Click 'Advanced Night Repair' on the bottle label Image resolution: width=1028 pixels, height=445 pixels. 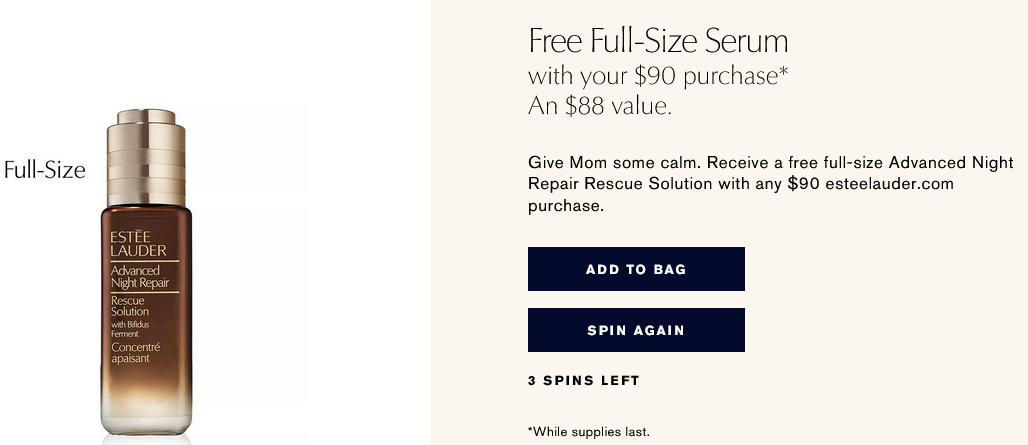click(139, 278)
